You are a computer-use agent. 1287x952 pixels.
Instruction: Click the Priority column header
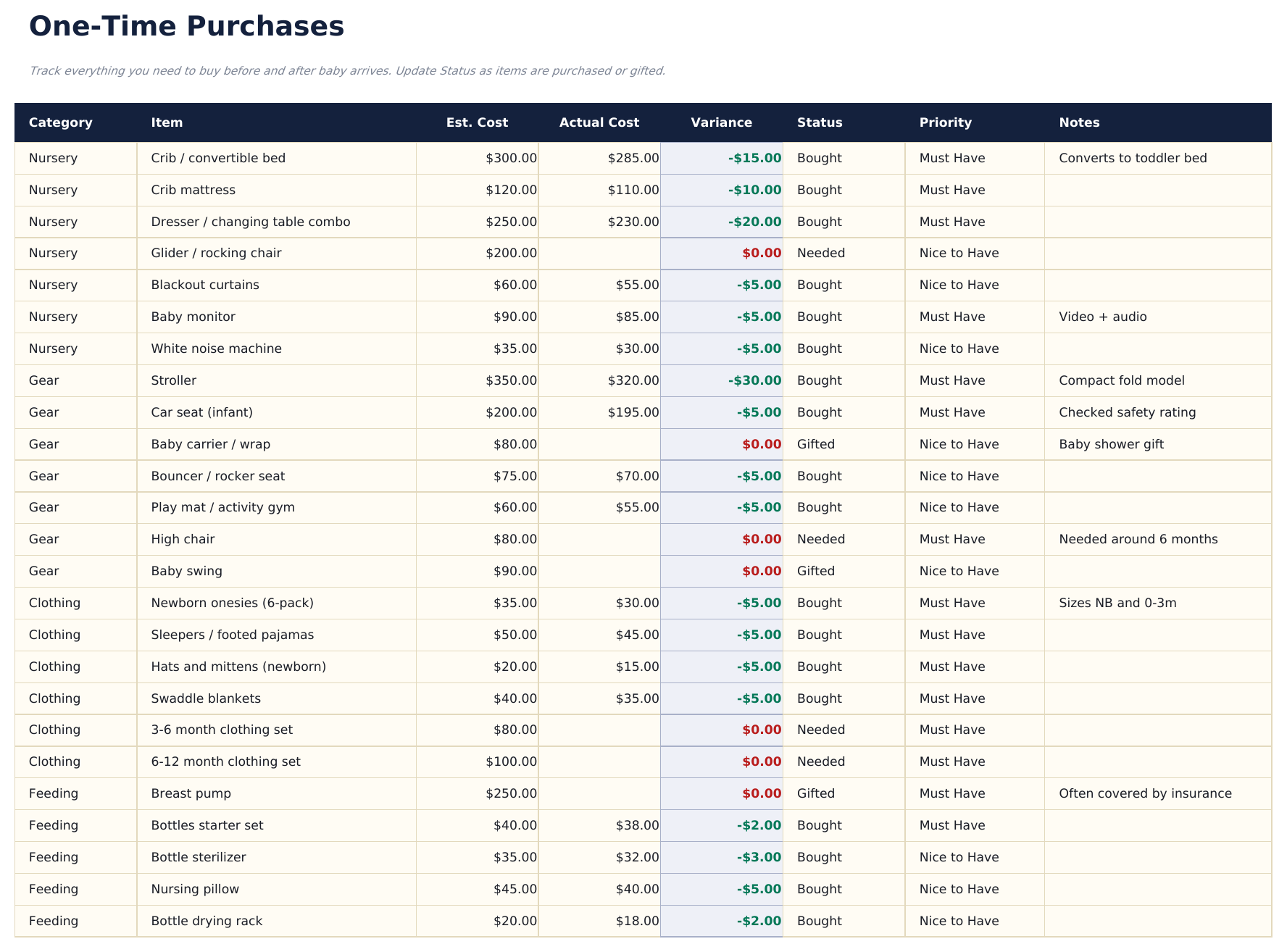pos(945,122)
